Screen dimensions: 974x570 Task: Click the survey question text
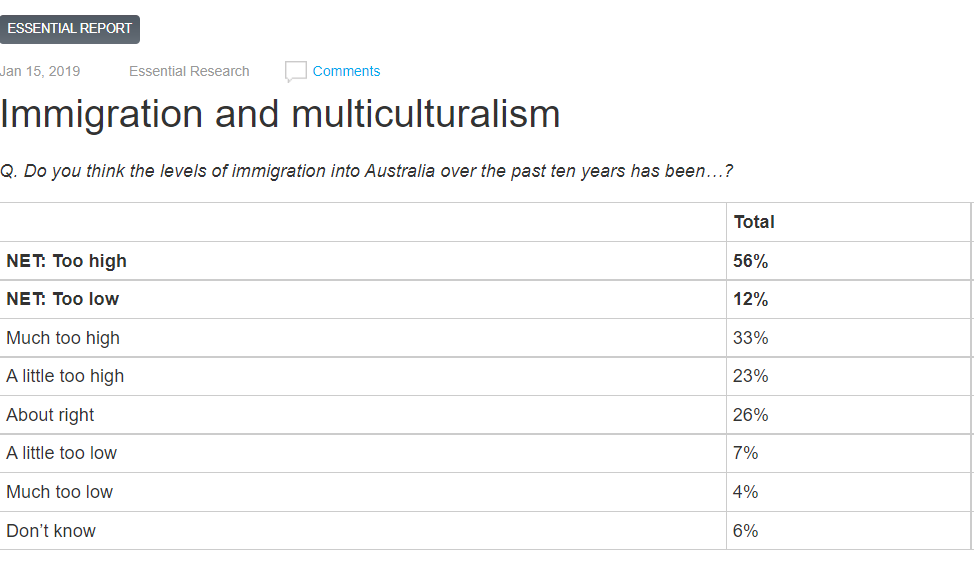tap(366, 171)
